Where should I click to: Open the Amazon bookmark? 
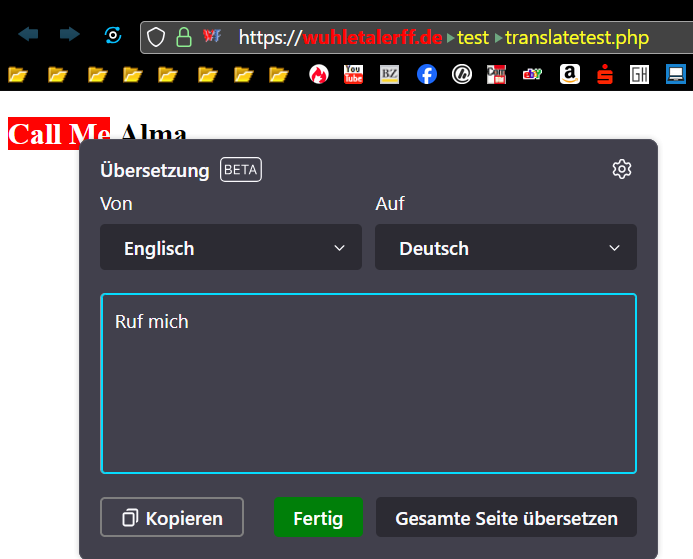570,74
